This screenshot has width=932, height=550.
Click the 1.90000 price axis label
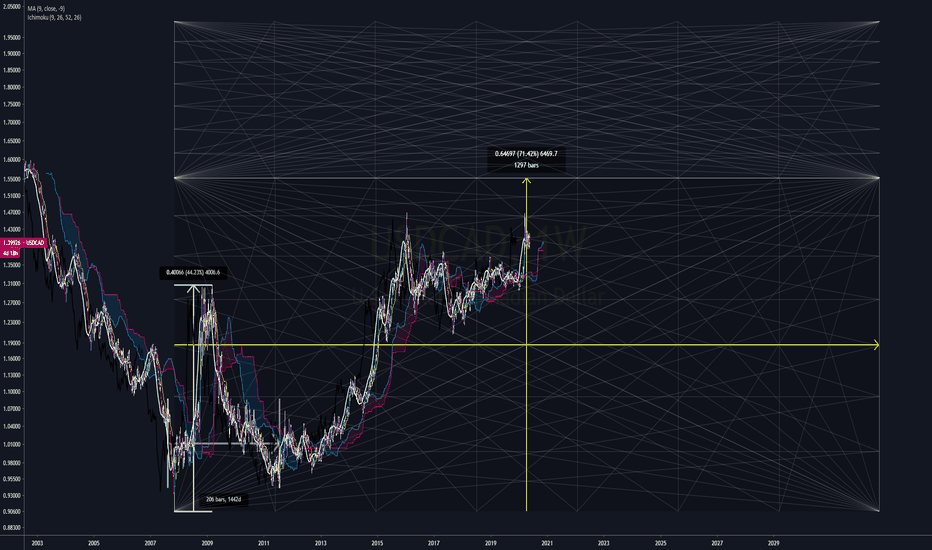[x=12, y=54]
